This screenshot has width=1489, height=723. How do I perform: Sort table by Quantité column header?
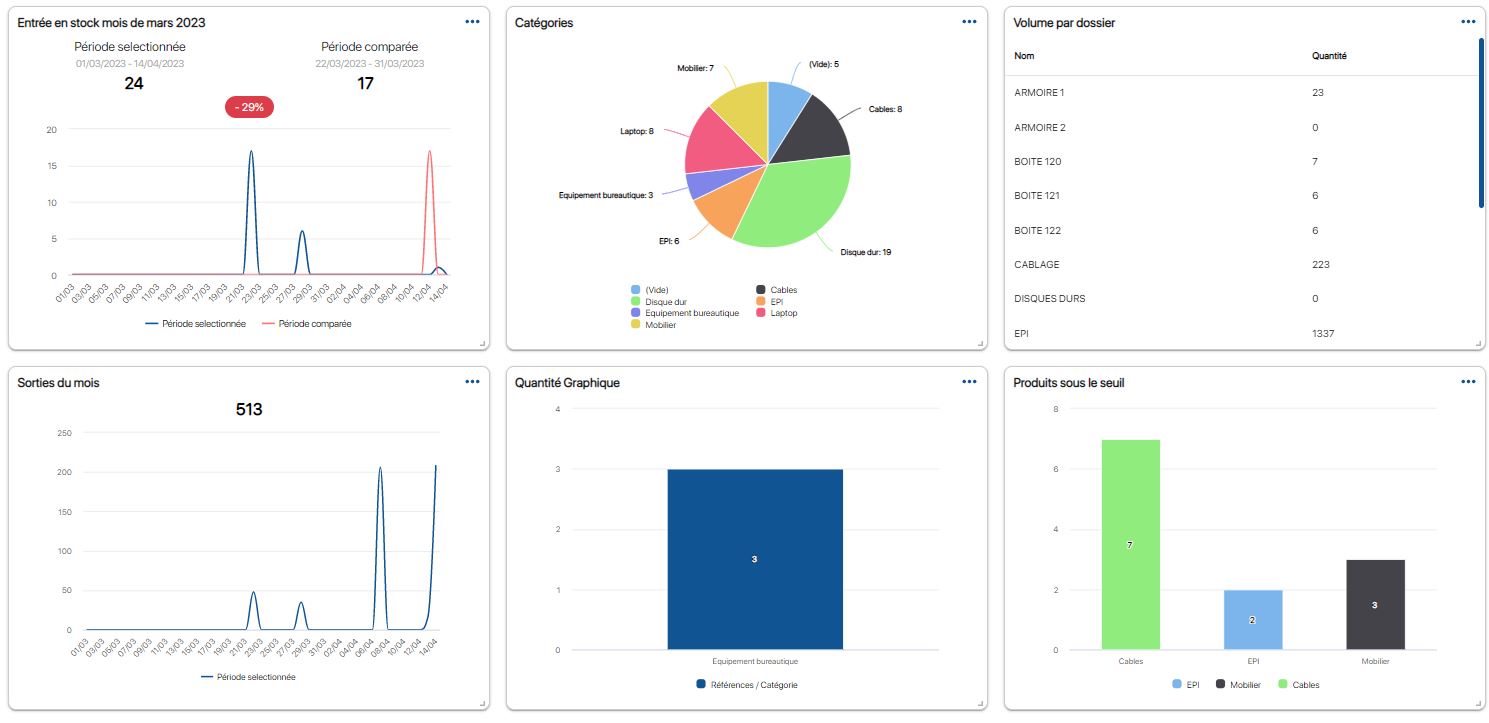(1329, 56)
